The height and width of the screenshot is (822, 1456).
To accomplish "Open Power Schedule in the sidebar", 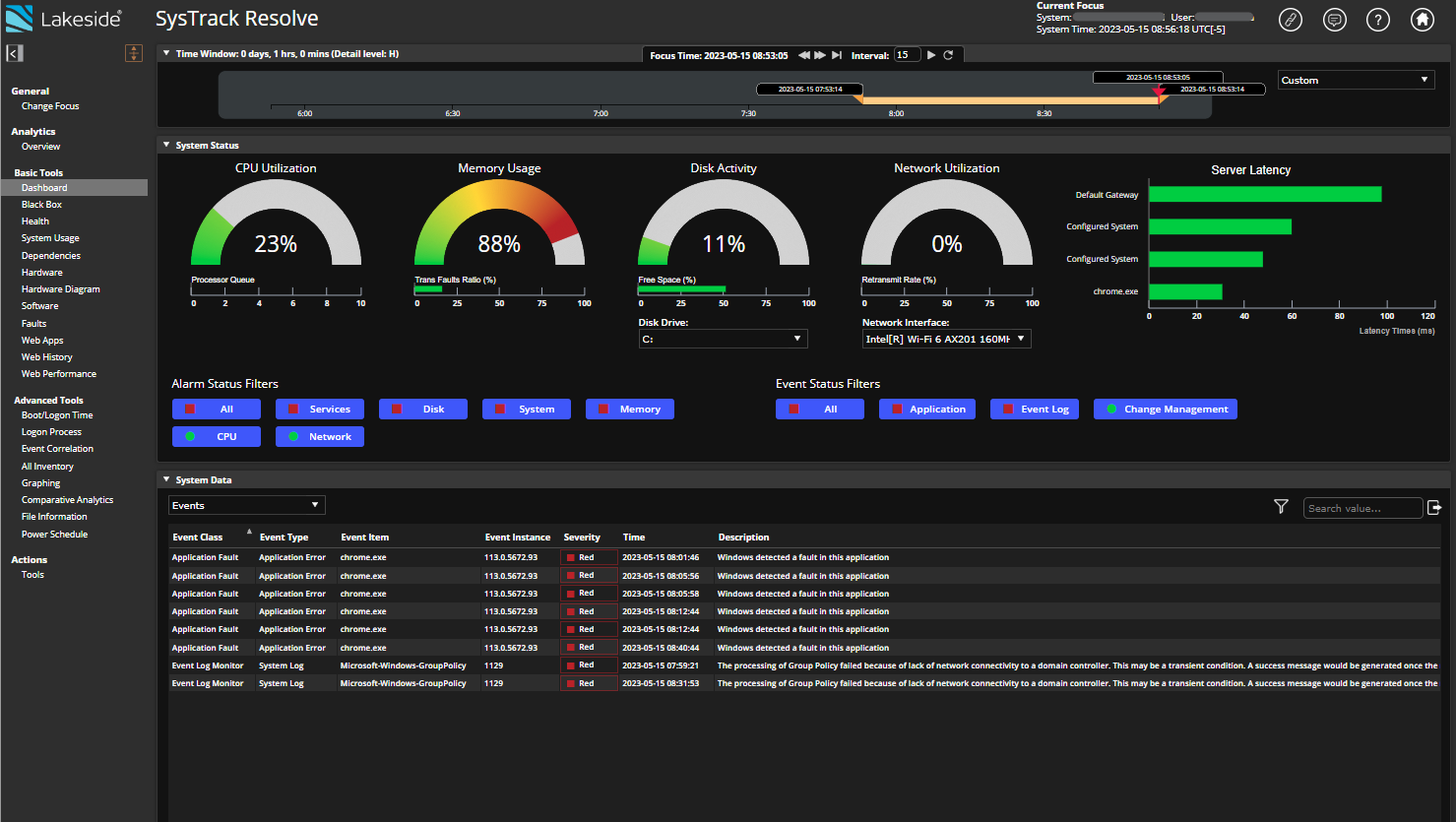I will pyautogui.click(x=55, y=535).
